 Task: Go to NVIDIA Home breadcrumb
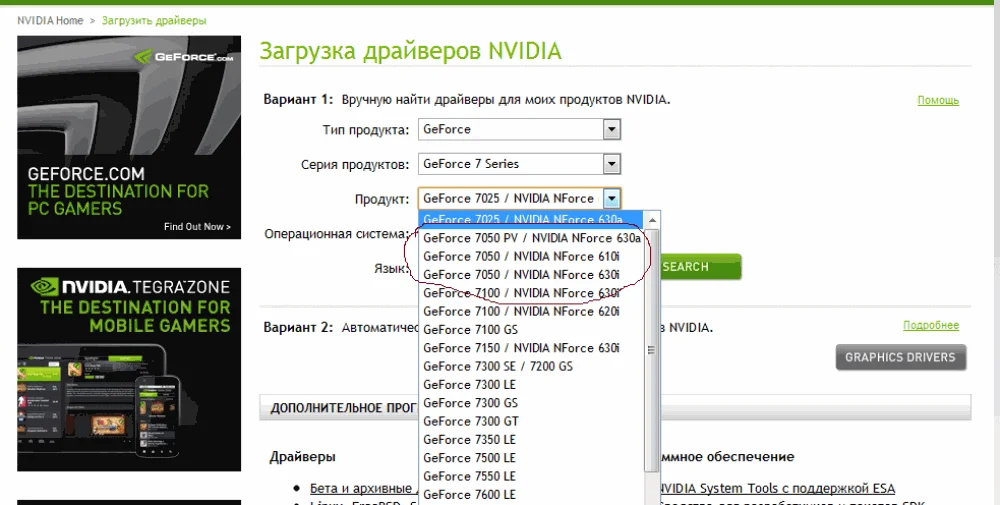[x=50, y=20]
